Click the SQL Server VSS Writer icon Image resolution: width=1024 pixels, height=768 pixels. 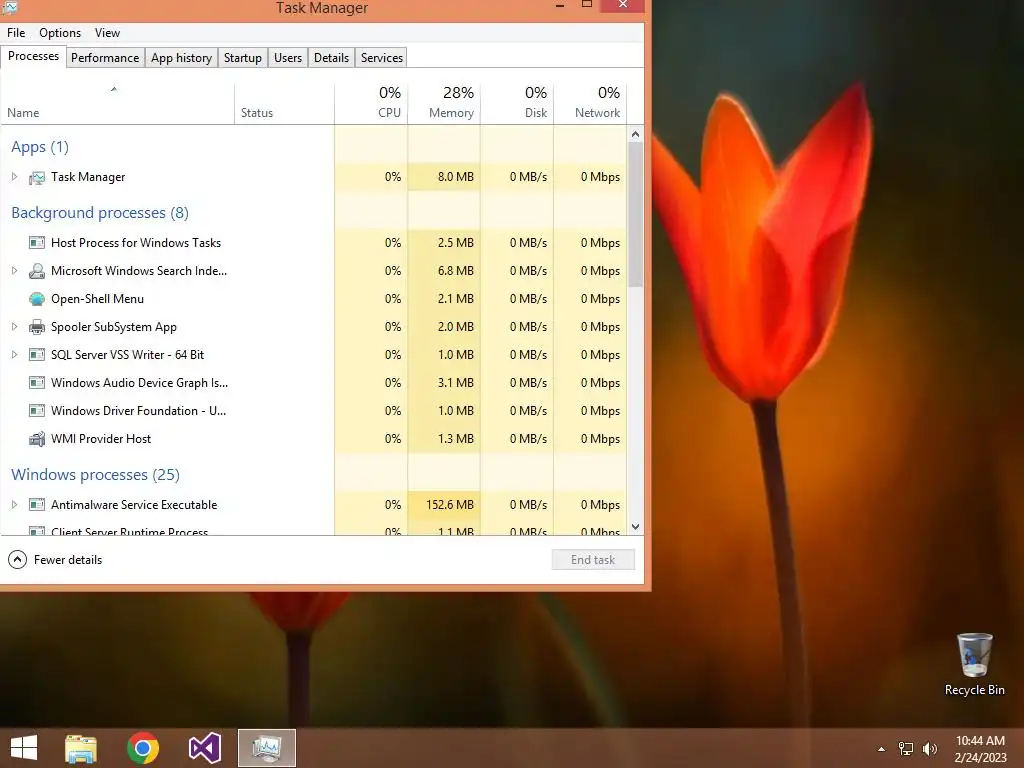(x=37, y=355)
